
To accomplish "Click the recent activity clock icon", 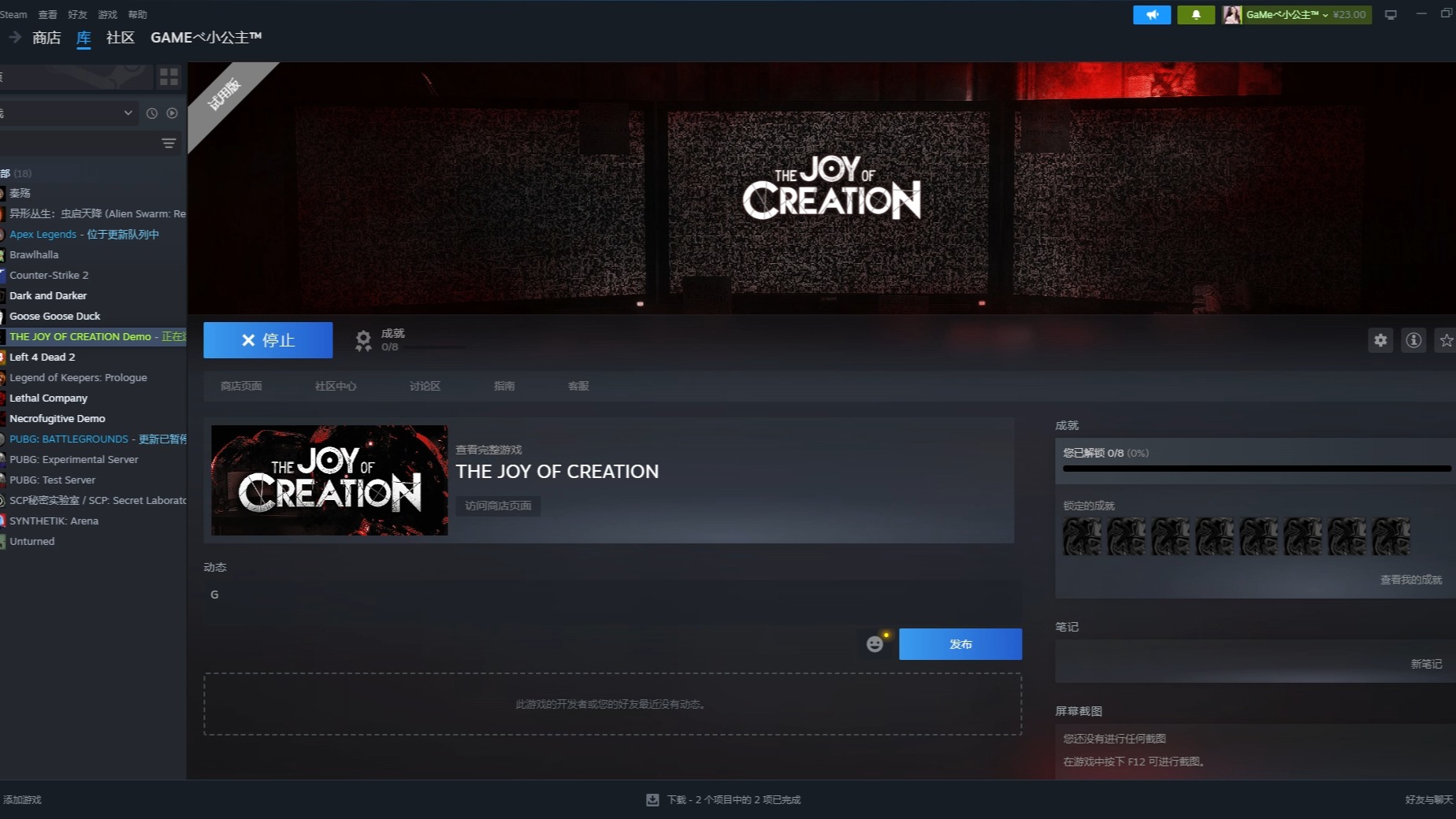I will click(x=152, y=113).
